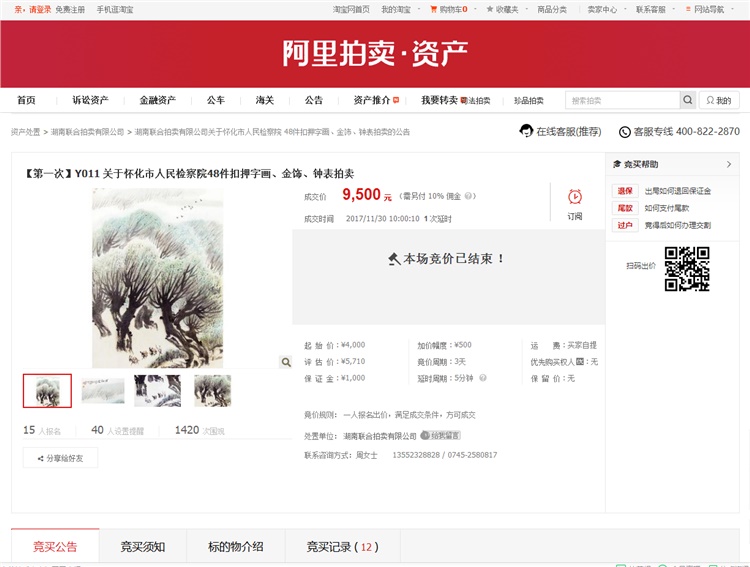The image size is (750, 567).
Task: Open the 珍品拍卖 navigation link
Action: 529,100
